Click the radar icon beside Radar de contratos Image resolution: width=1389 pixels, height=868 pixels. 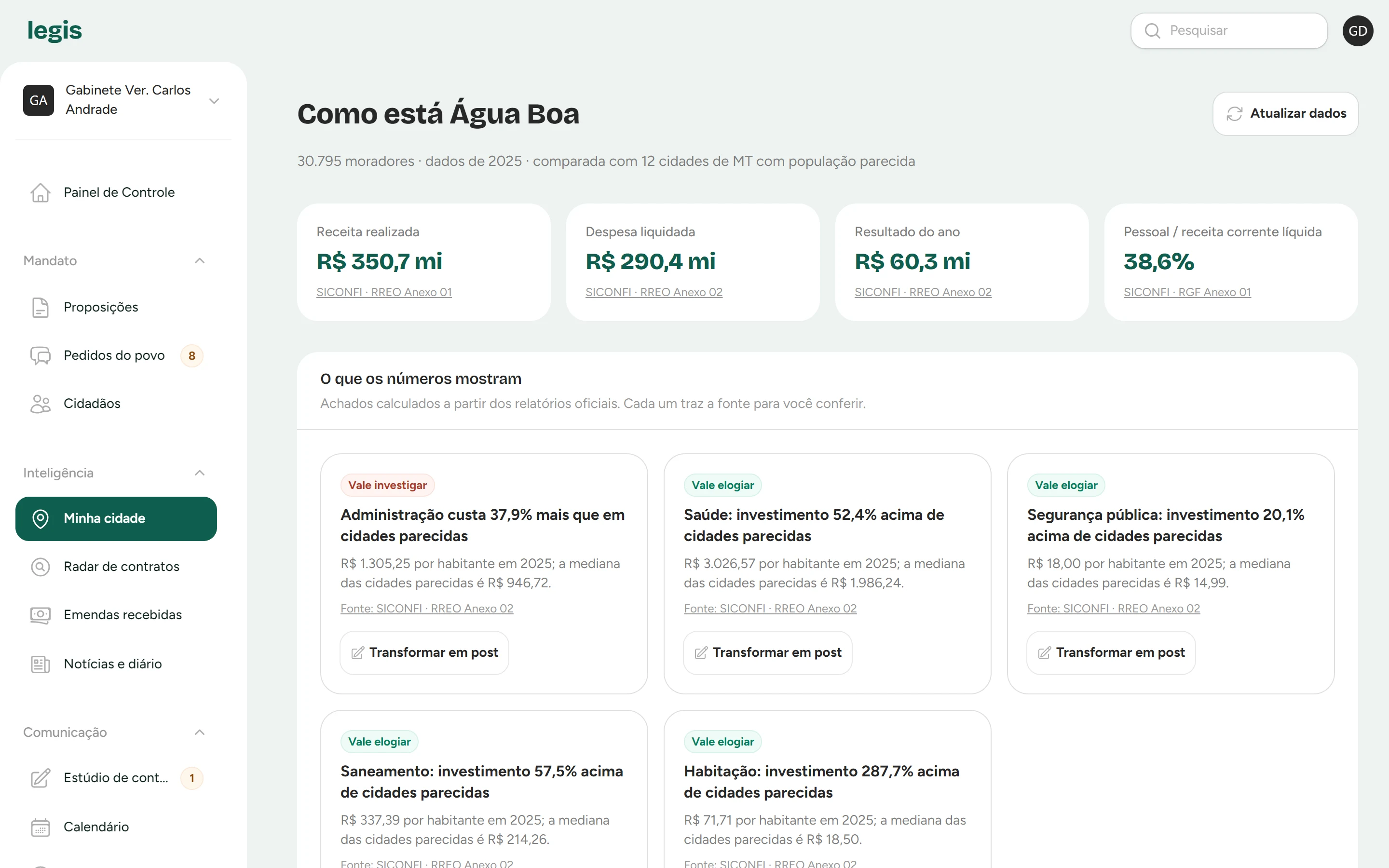pyautogui.click(x=40, y=567)
